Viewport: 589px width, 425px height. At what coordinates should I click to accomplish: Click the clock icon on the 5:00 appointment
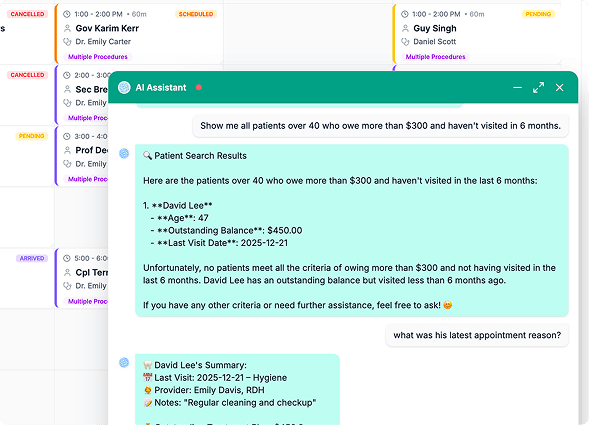click(x=67, y=258)
